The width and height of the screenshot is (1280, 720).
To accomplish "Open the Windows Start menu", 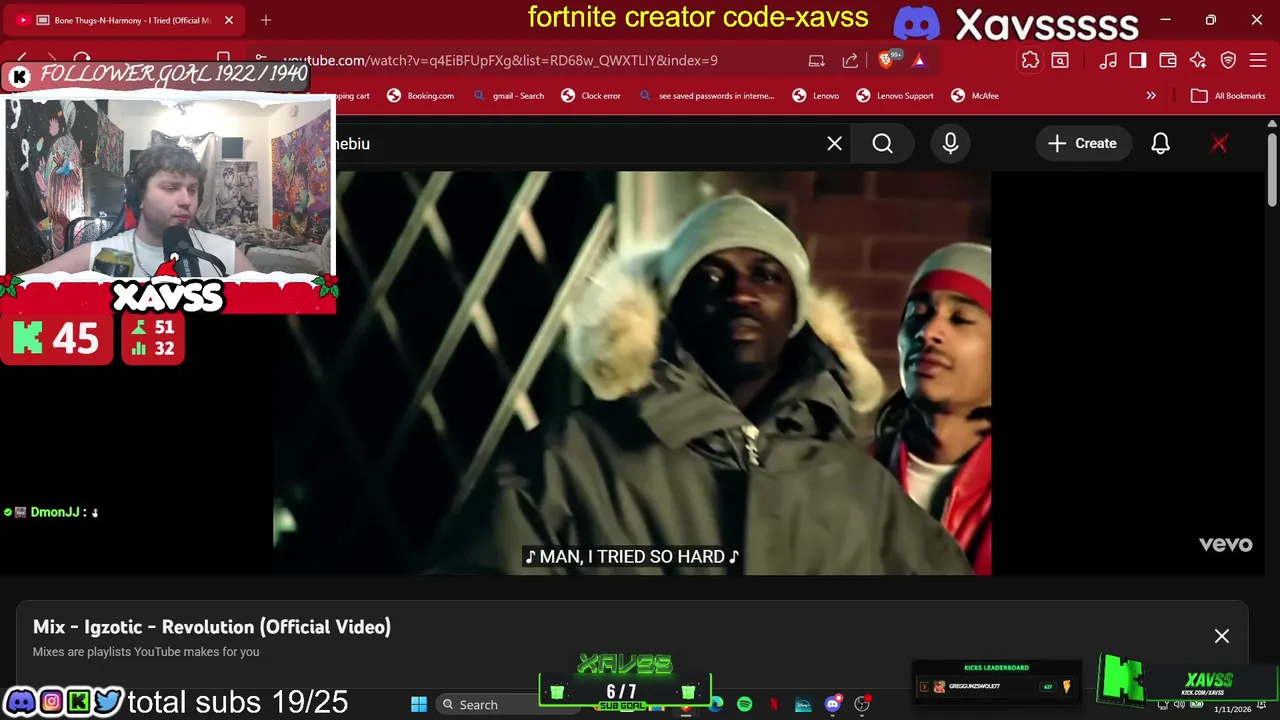I will click(419, 704).
